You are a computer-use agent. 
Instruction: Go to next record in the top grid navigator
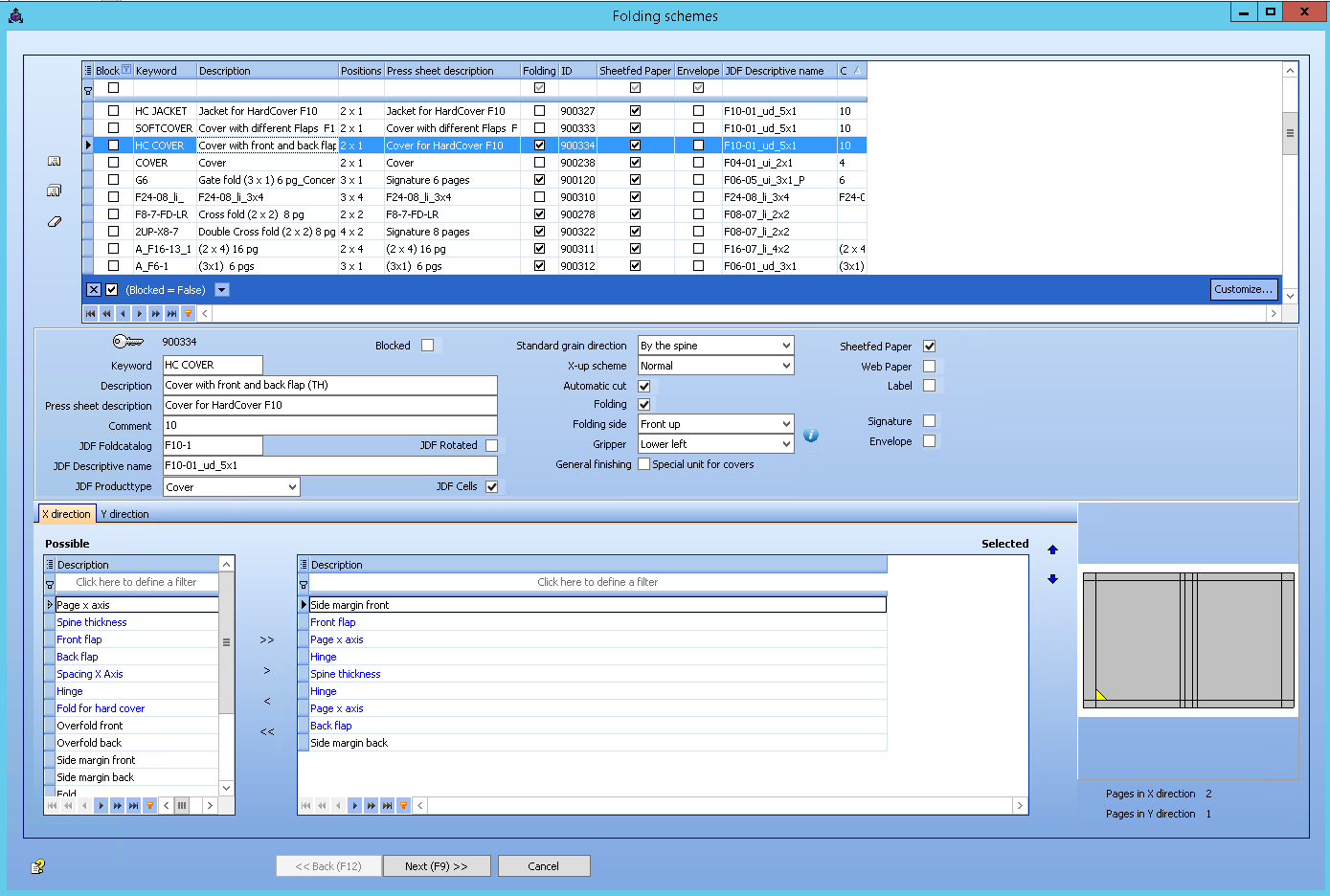tap(139, 313)
